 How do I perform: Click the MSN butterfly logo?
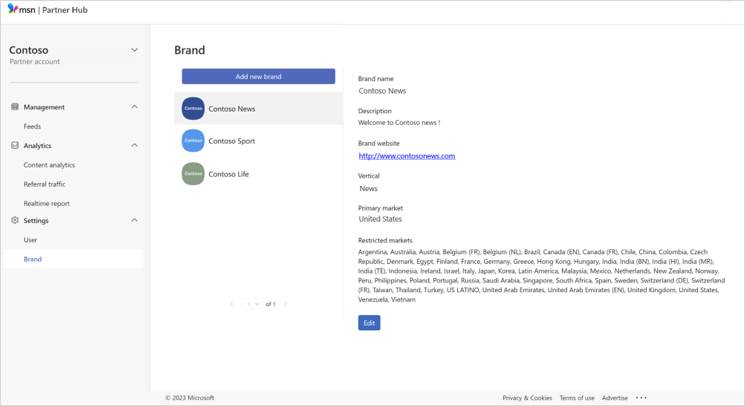point(13,9)
